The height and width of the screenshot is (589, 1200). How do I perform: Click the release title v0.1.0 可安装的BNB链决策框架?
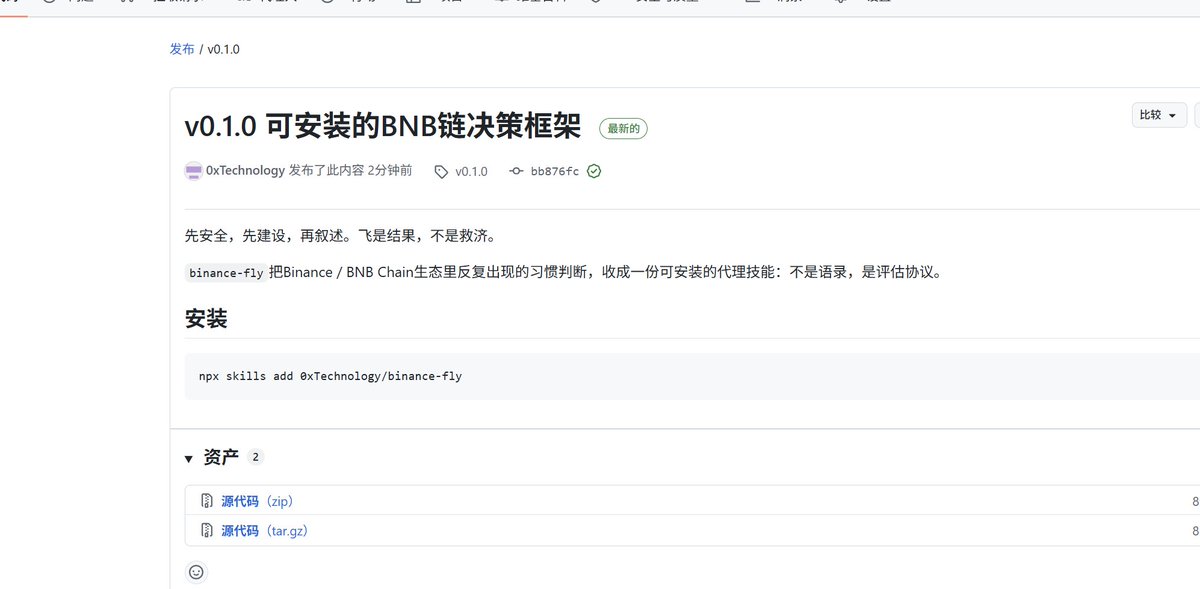pos(383,126)
